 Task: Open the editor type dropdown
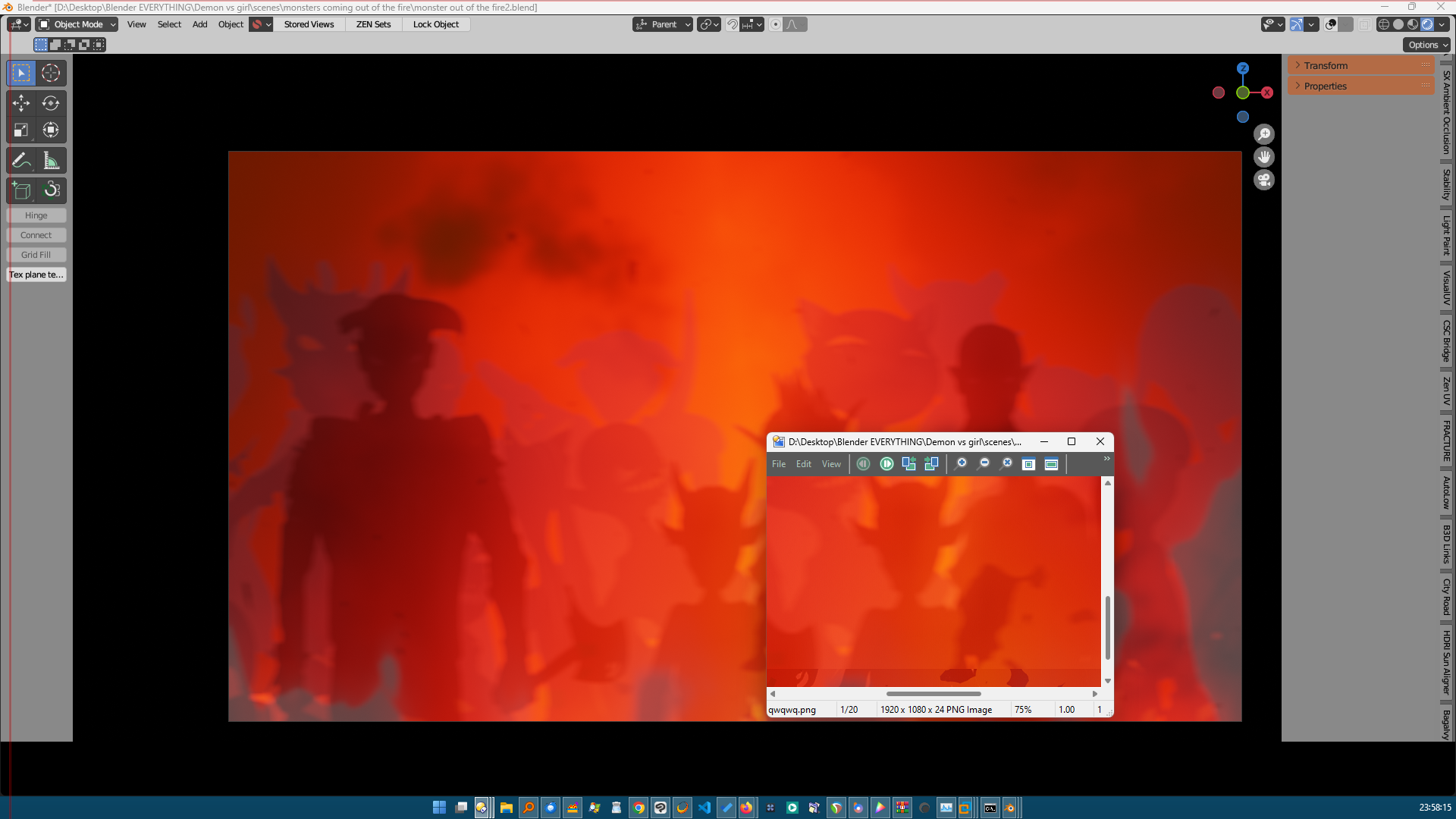[x=19, y=24]
